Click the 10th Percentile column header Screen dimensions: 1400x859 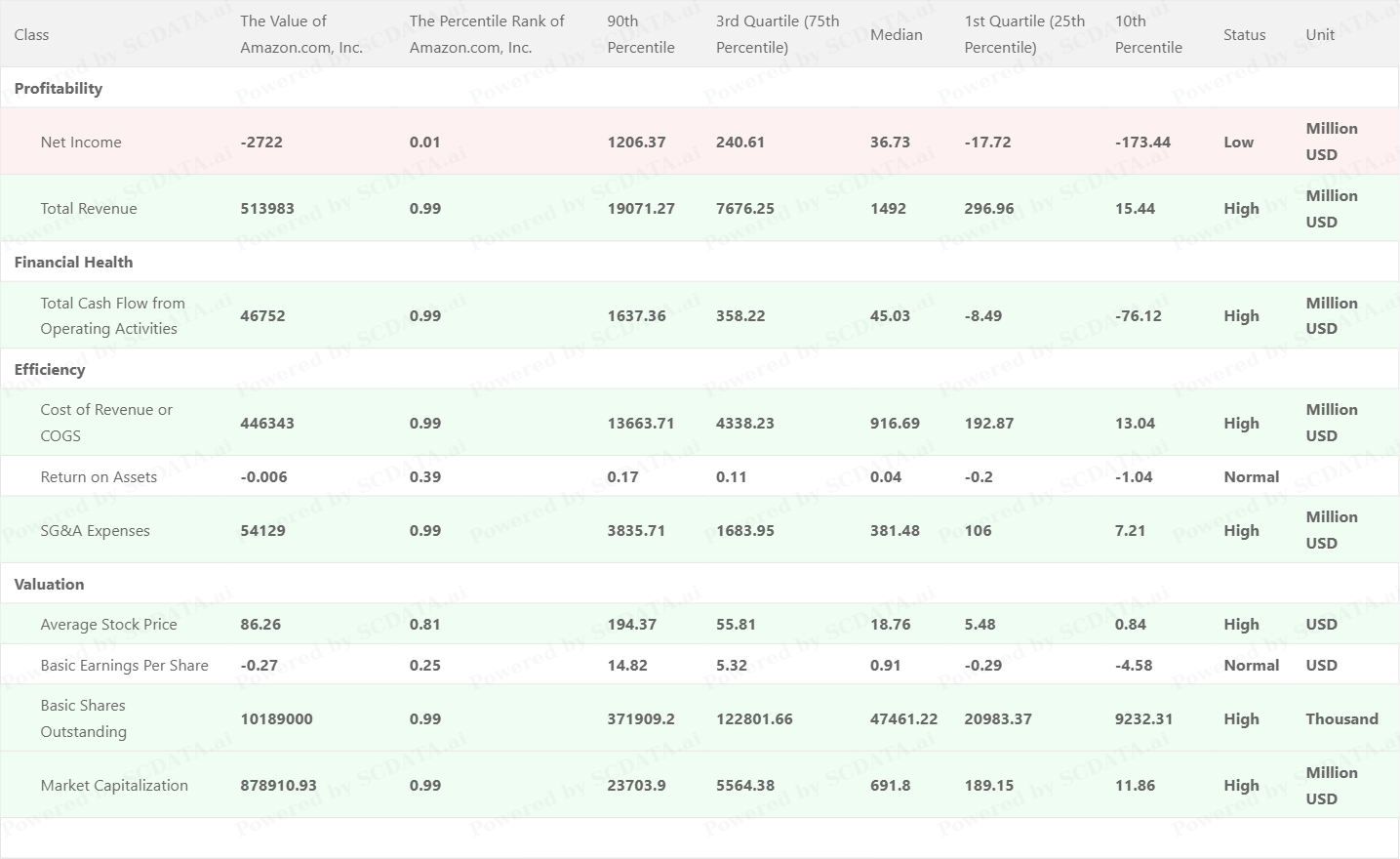pos(1148,34)
